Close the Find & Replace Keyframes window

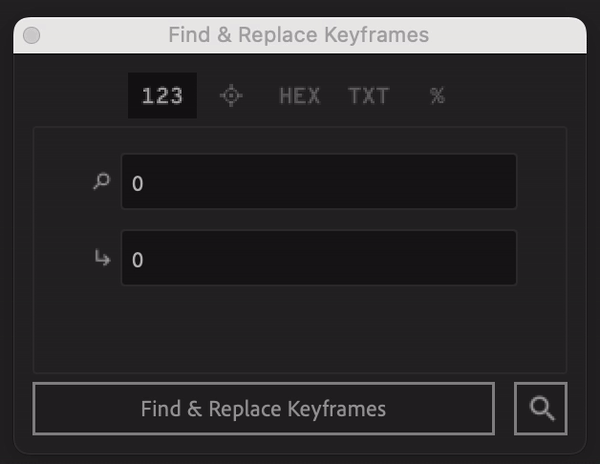click(31, 36)
